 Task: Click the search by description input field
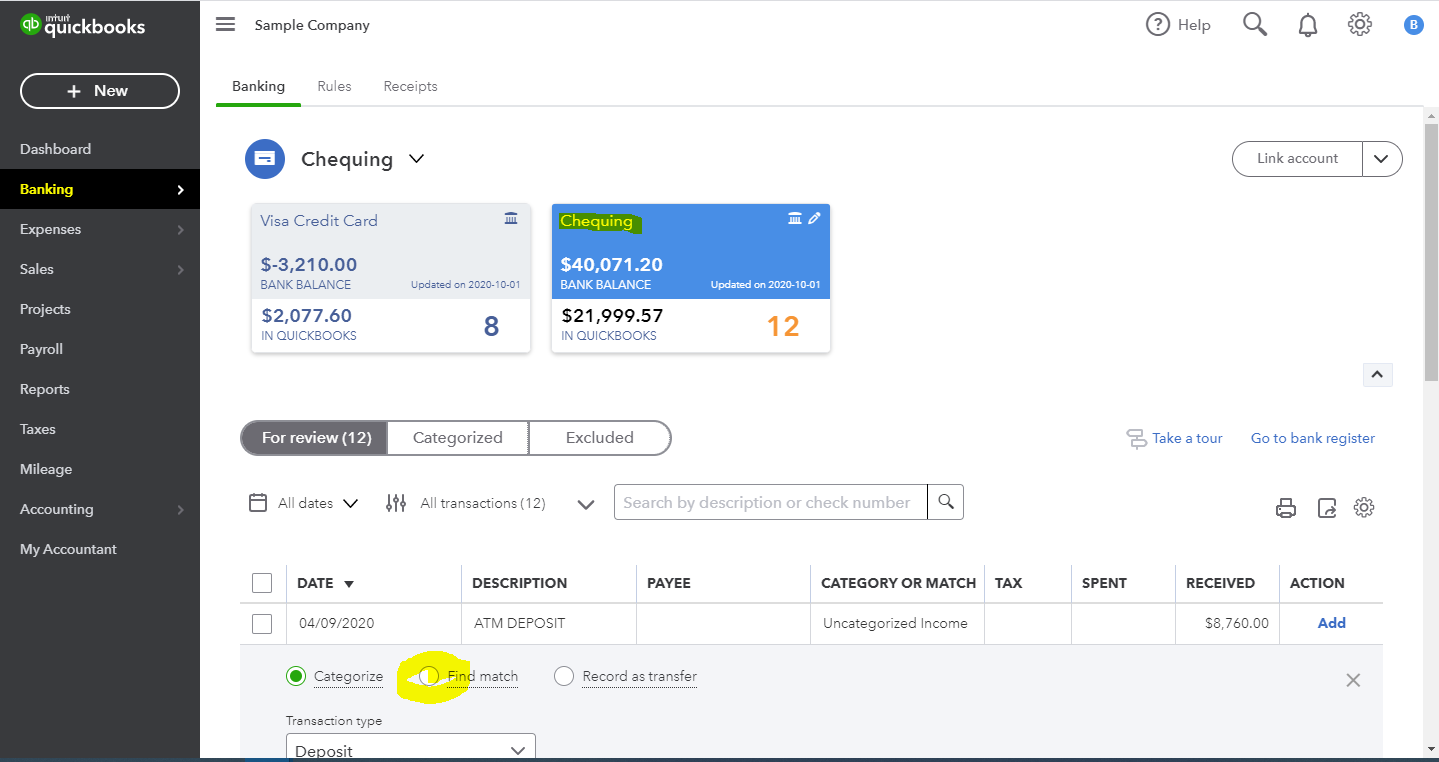pyautogui.click(x=771, y=502)
